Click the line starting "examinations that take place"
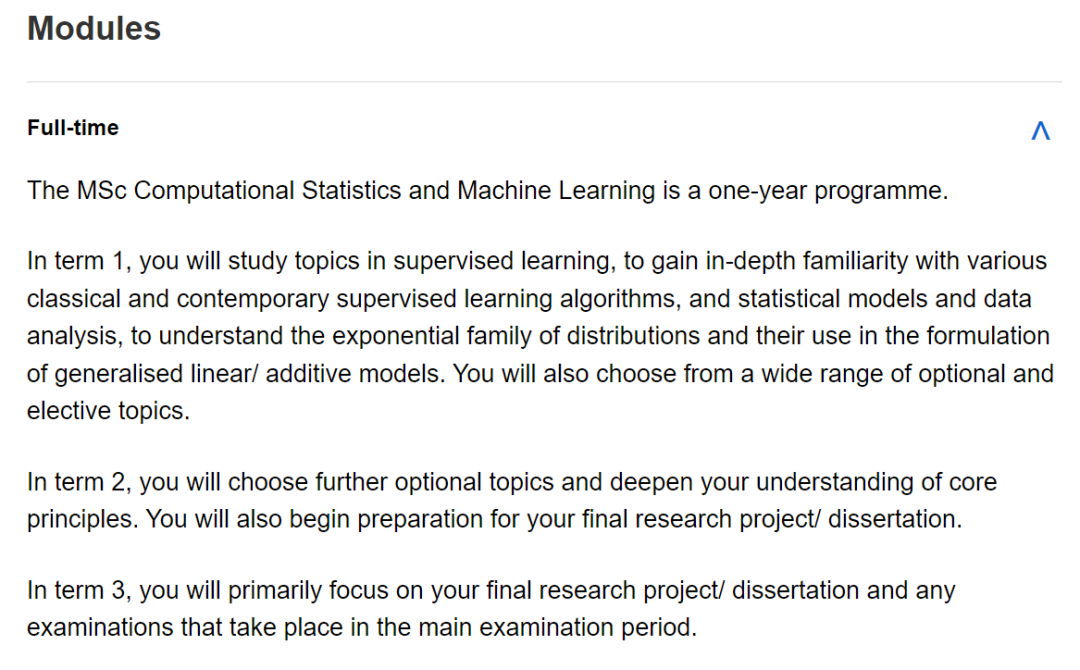 [x=362, y=628]
